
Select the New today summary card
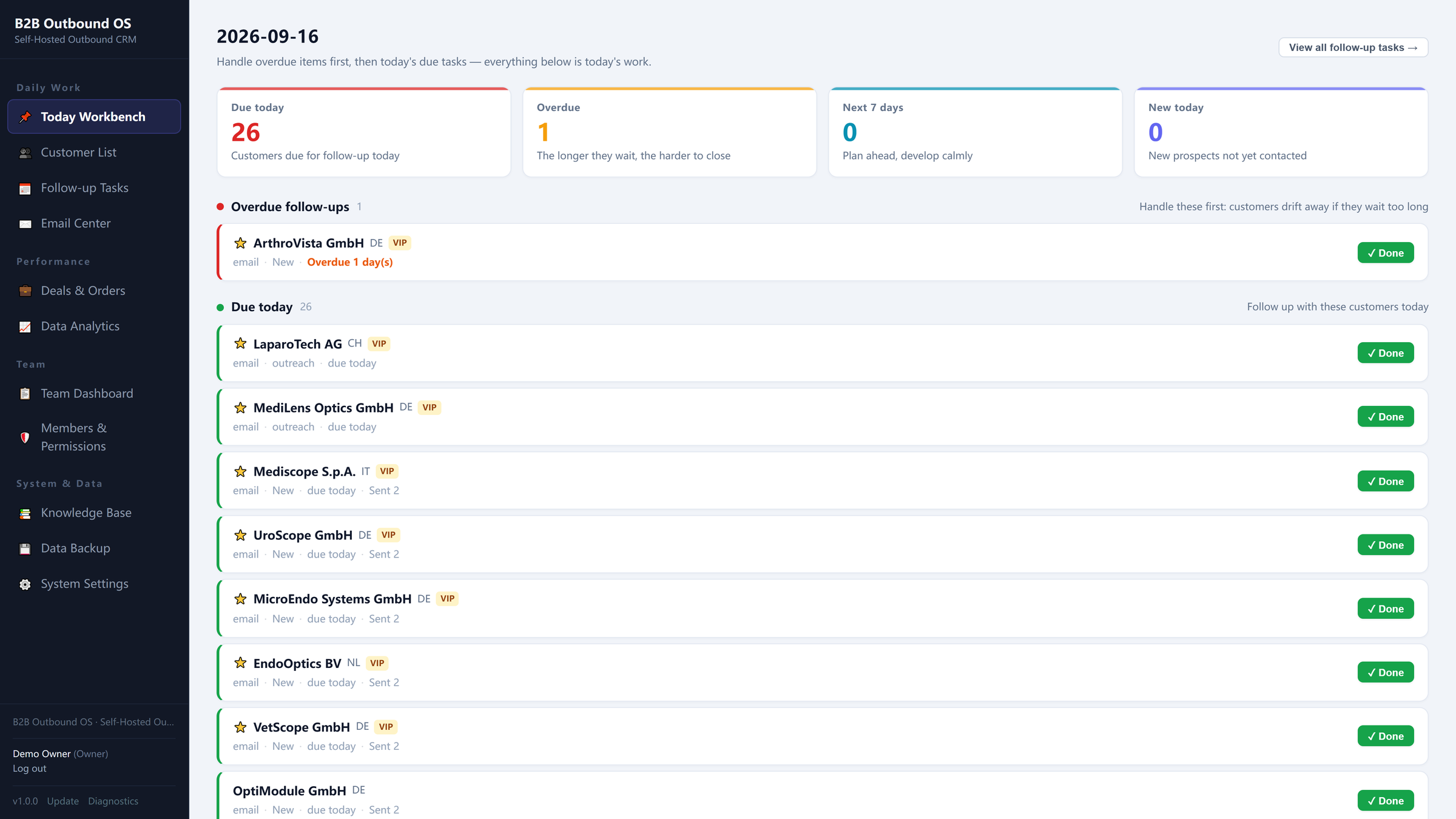coord(1281,132)
